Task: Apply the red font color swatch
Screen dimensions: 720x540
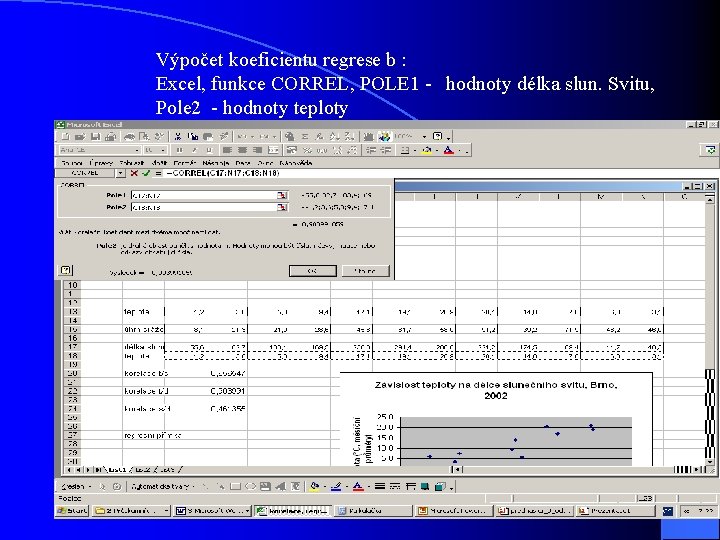Action: pyautogui.click(x=449, y=150)
